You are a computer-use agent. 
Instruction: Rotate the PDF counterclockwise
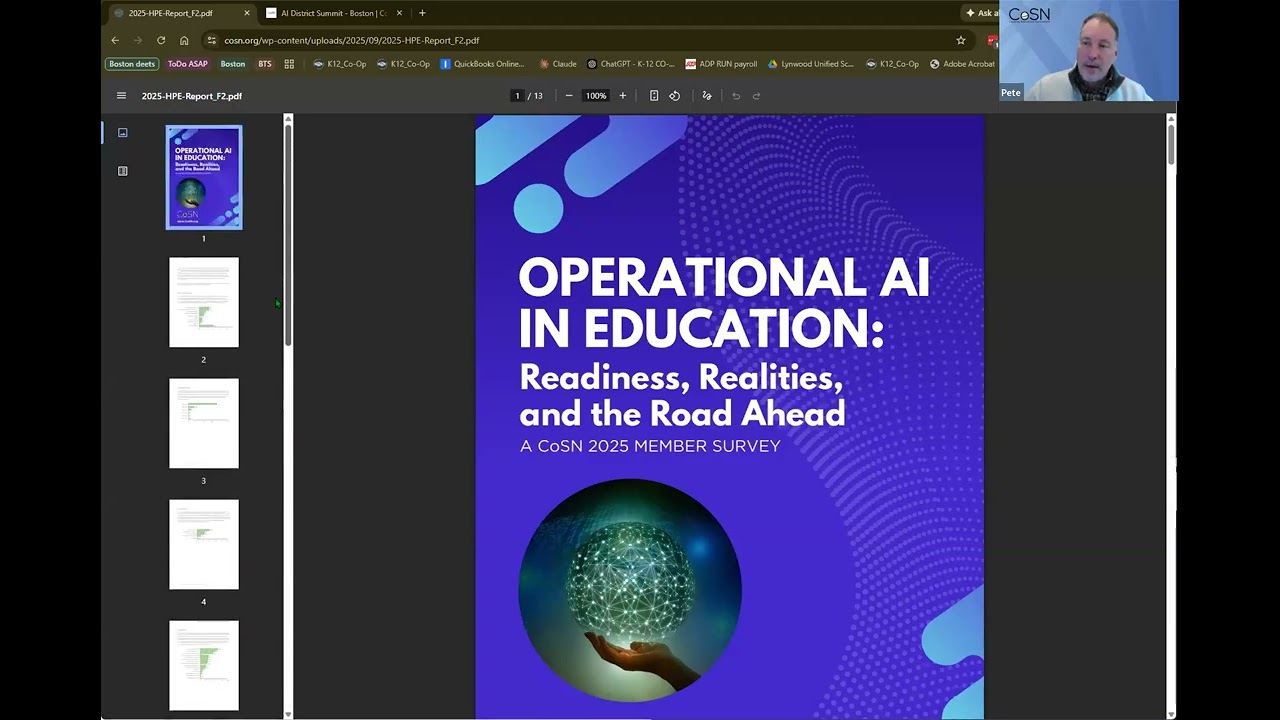[x=675, y=96]
